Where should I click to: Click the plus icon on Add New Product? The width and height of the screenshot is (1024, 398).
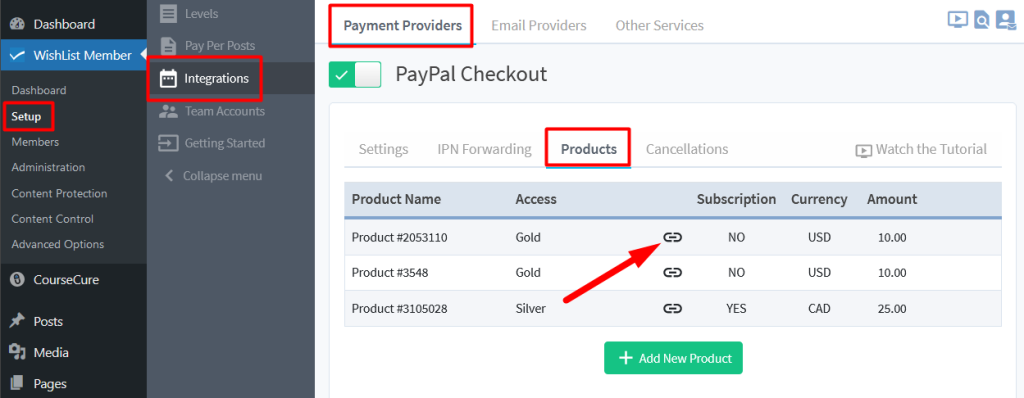pyautogui.click(x=626, y=358)
